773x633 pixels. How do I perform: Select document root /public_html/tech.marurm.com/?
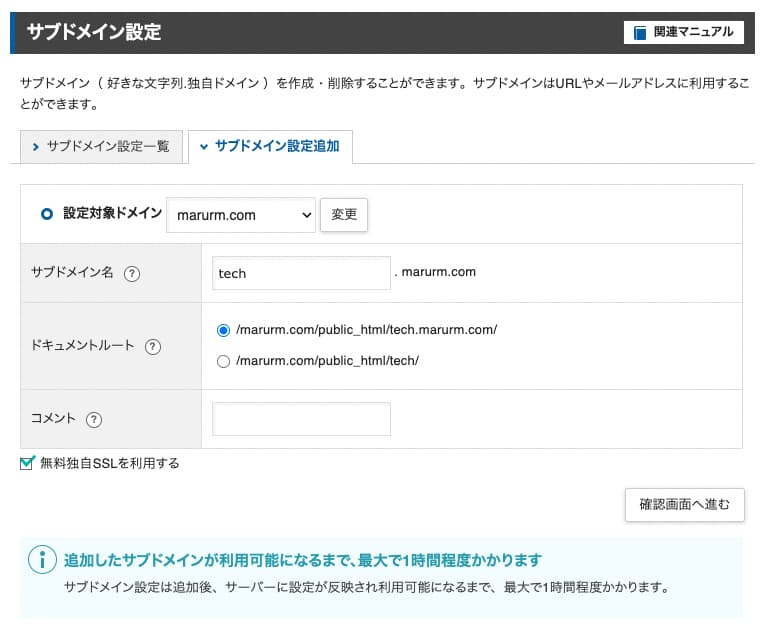[x=223, y=330]
